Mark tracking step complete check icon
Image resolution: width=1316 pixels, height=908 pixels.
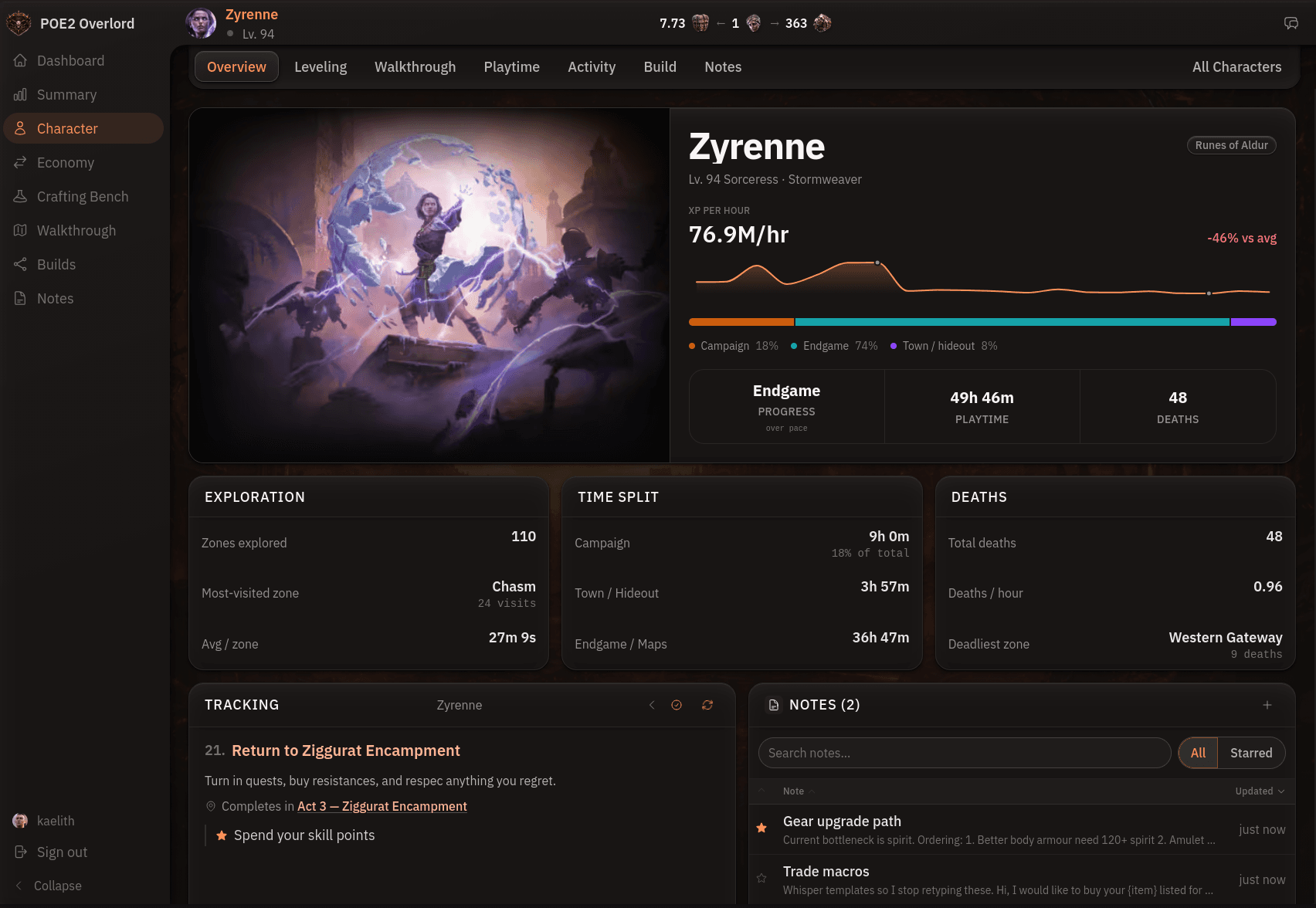[677, 705]
